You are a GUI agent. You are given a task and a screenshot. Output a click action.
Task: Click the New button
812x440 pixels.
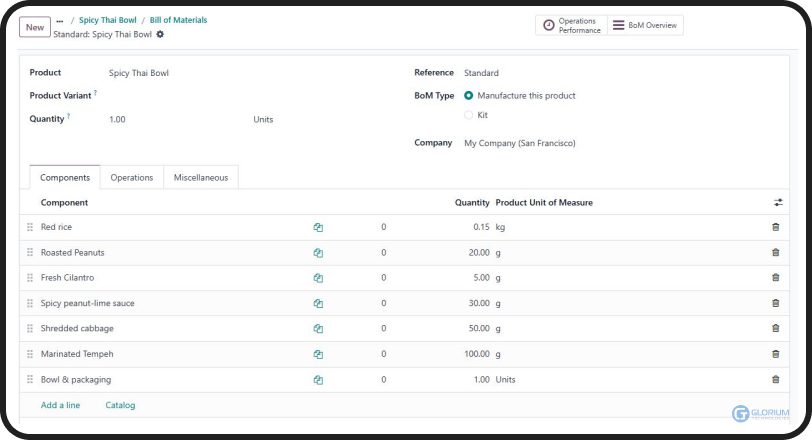[35, 27]
